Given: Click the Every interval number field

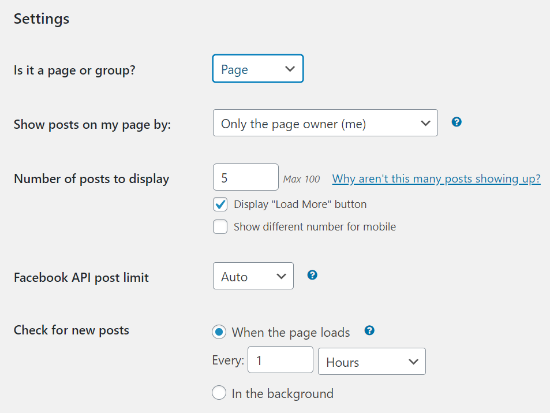Looking at the screenshot, I should tap(280, 360).
